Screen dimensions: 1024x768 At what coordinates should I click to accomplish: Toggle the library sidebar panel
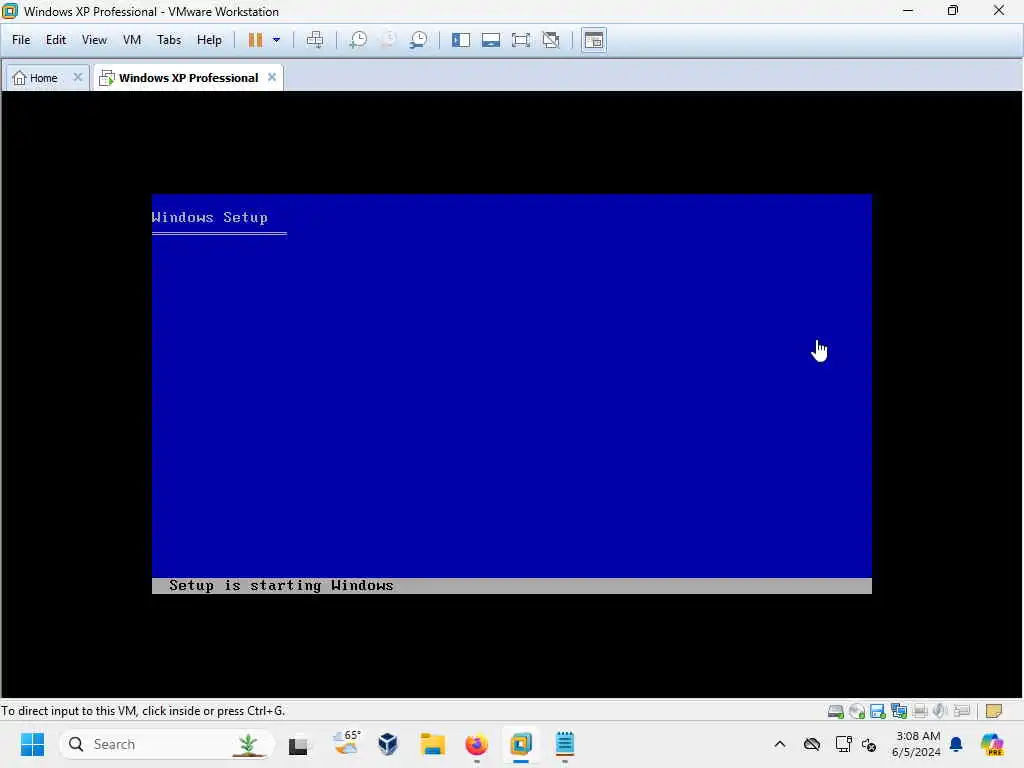click(461, 40)
